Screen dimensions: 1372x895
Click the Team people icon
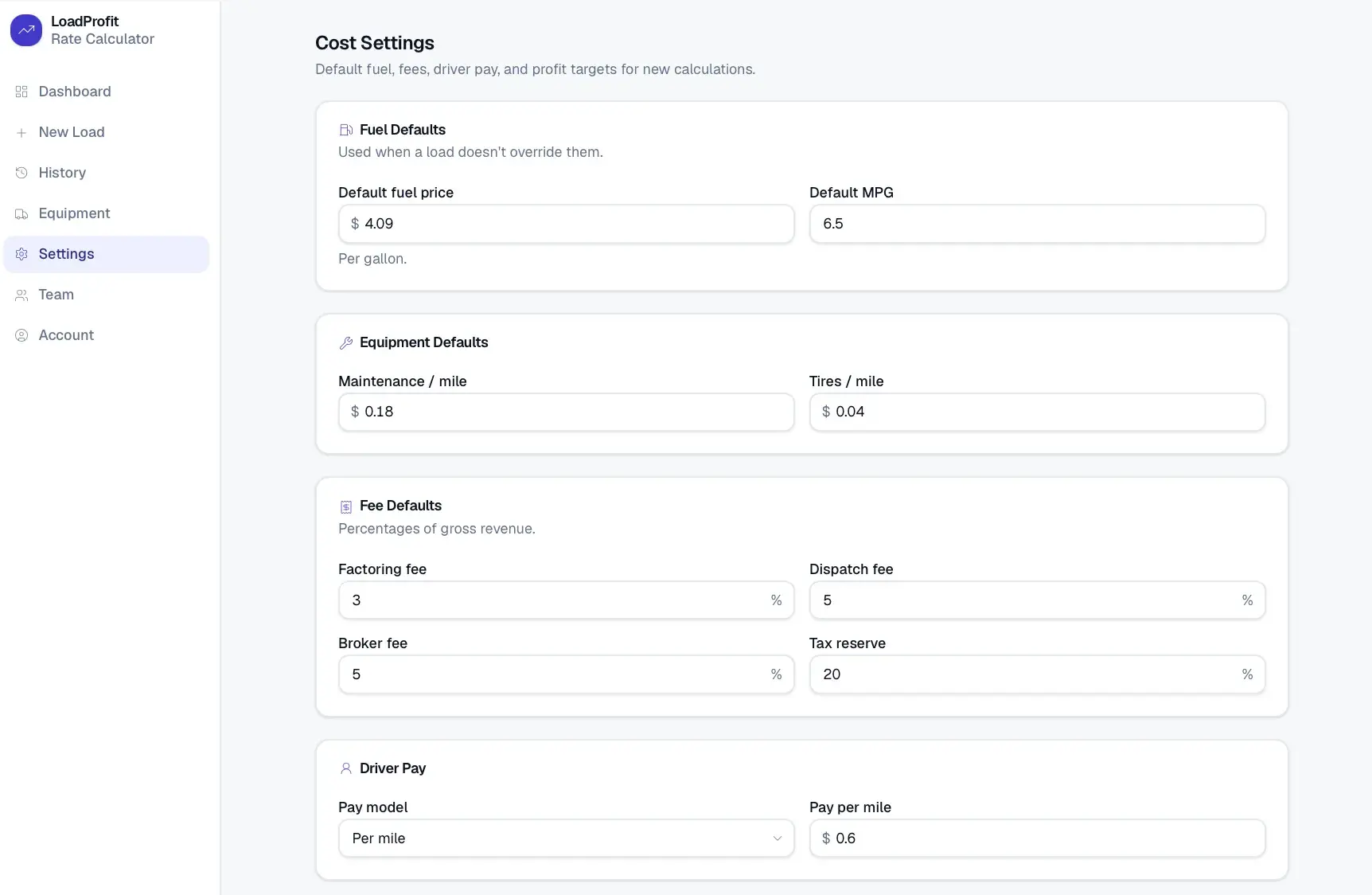click(x=21, y=295)
